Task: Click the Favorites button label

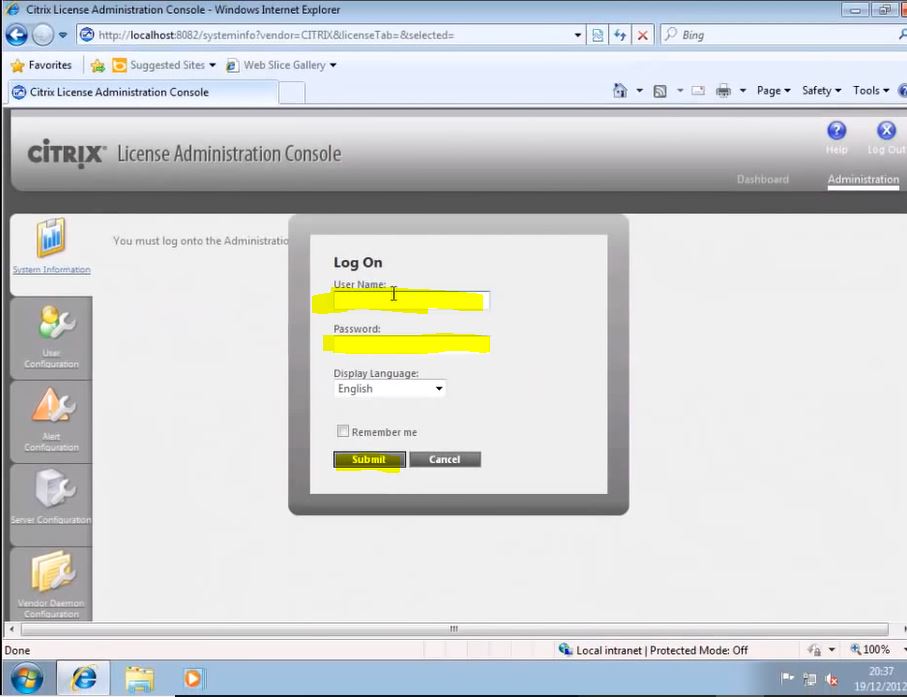Action: [50, 65]
